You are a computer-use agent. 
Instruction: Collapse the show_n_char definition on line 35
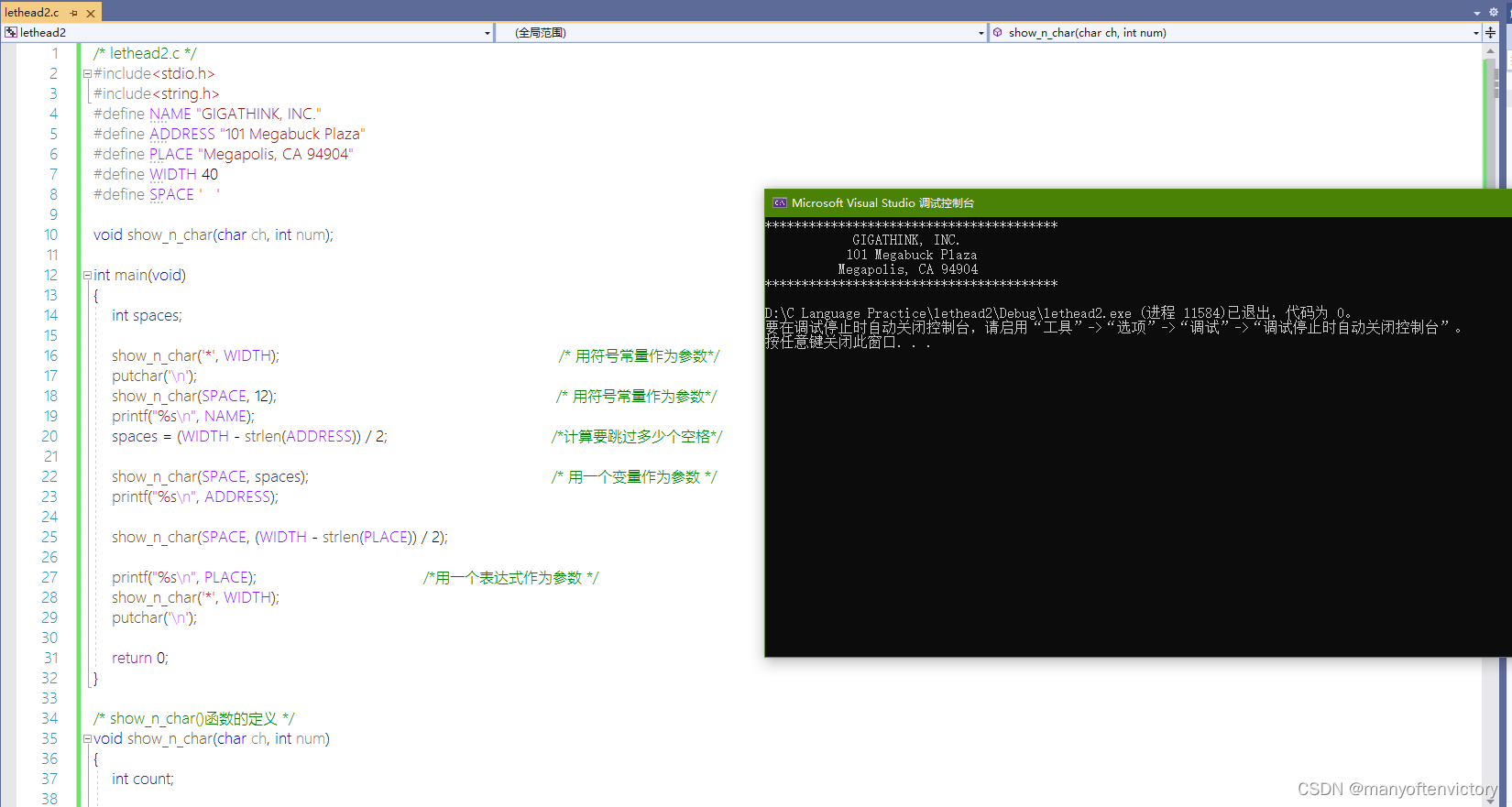(x=87, y=738)
